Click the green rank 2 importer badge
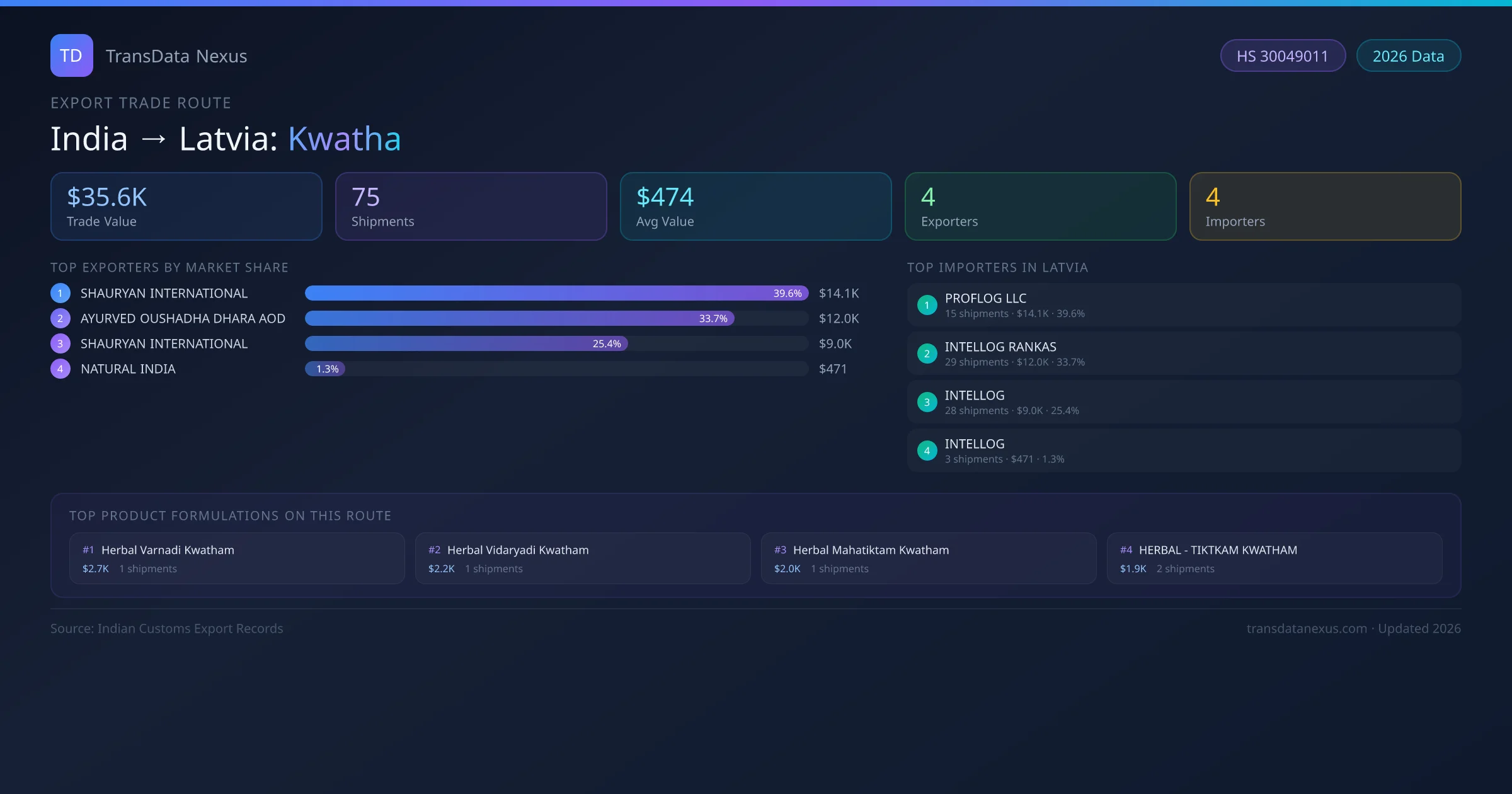Viewport: 1512px width, 794px height. pyautogui.click(x=927, y=354)
